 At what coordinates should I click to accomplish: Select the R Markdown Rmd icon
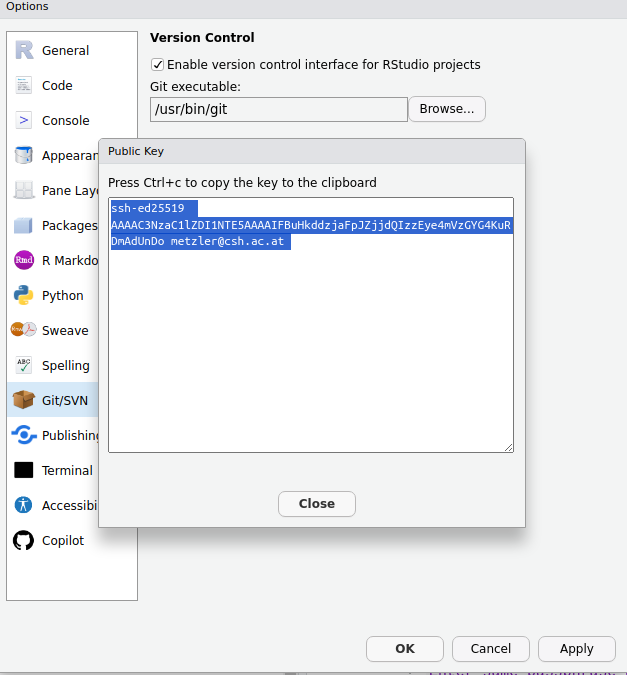tap(24, 261)
